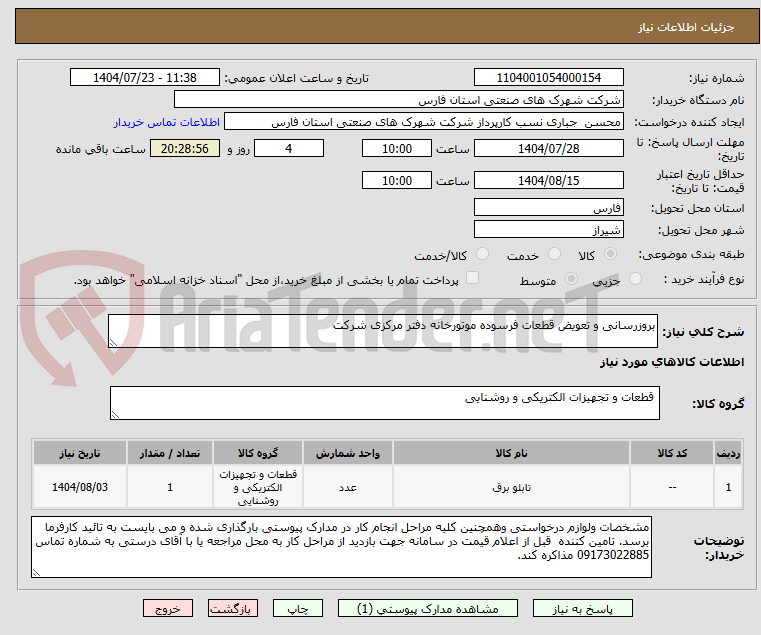The height and width of the screenshot is (635, 761).
Task: Click the جزئیات اطلاعات نیاز page title
Action: (x=686, y=27)
